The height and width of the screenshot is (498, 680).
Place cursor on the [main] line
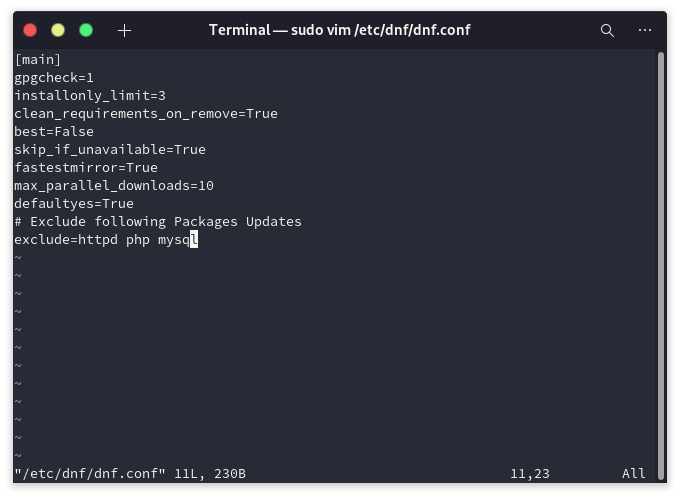(38, 59)
